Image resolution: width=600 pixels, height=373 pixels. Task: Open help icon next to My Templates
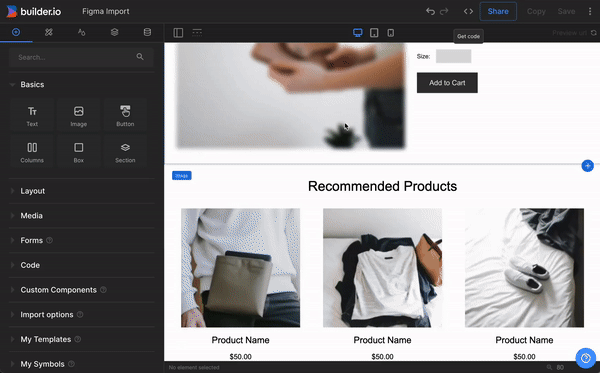pos(78,339)
